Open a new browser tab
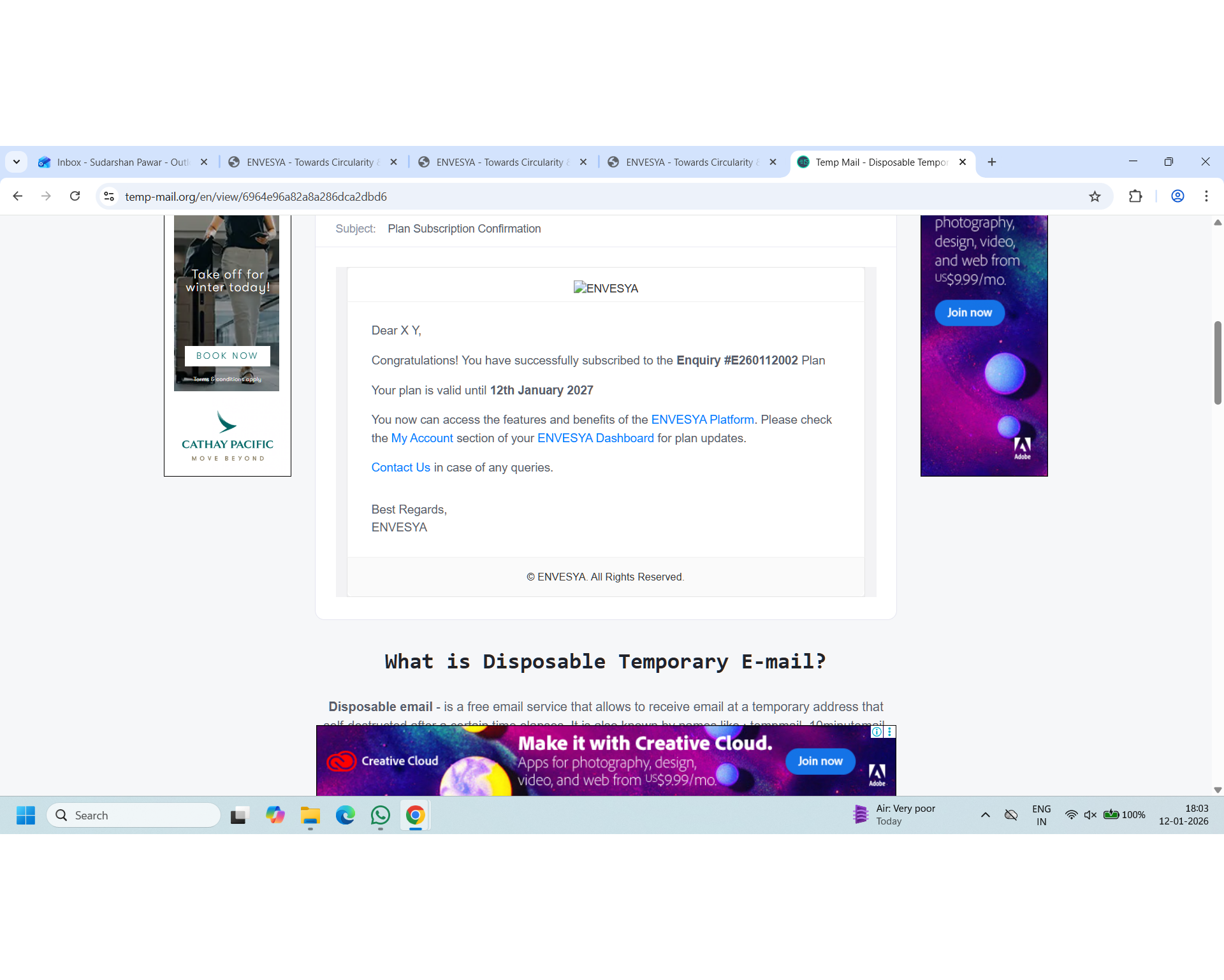The height and width of the screenshot is (980, 1224). [x=992, y=162]
